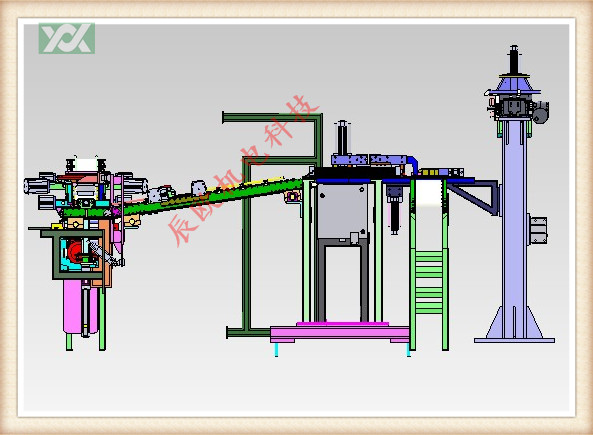
Task: Select the pink cylinder under the left machine
Action: tap(81, 306)
